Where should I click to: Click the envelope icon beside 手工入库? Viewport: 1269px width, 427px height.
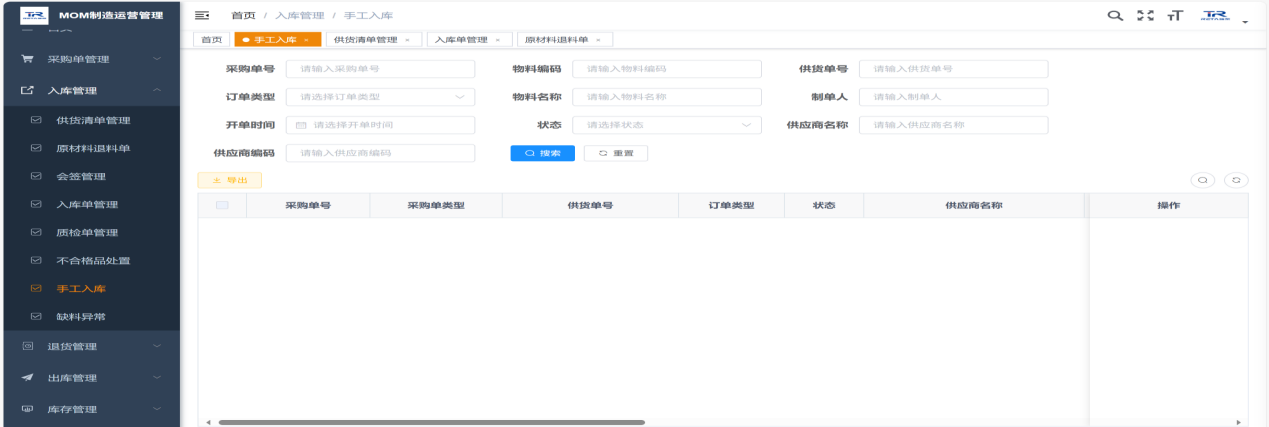pos(36,289)
